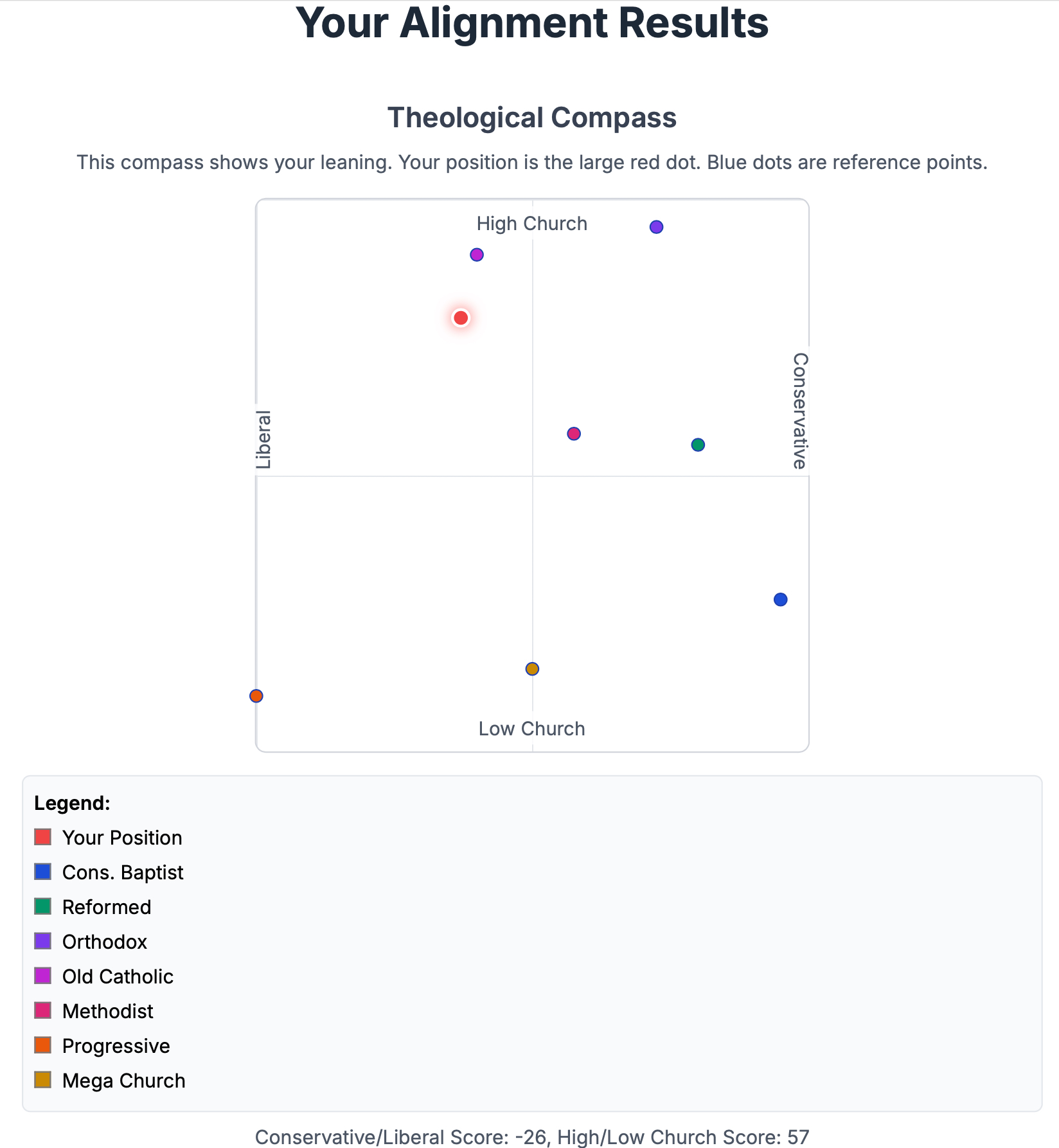Click the Progressive legend label text

(116, 1046)
